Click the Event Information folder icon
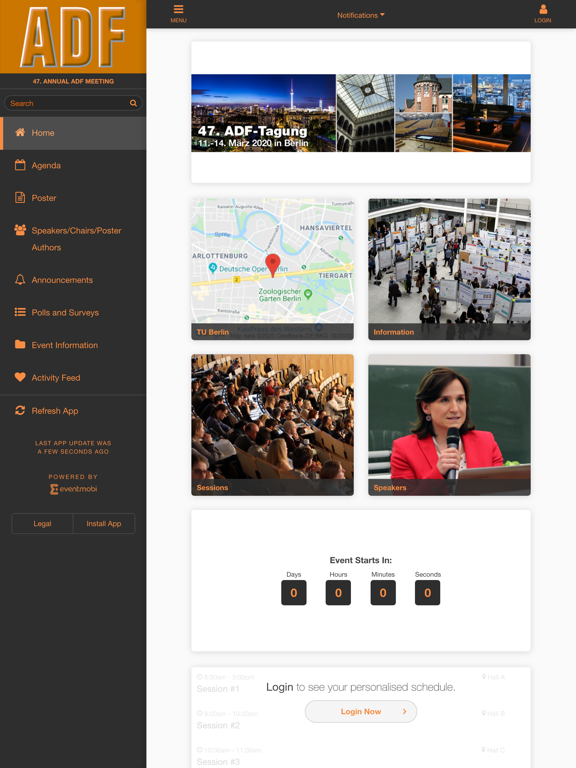576x768 pixels. point(20,344)
